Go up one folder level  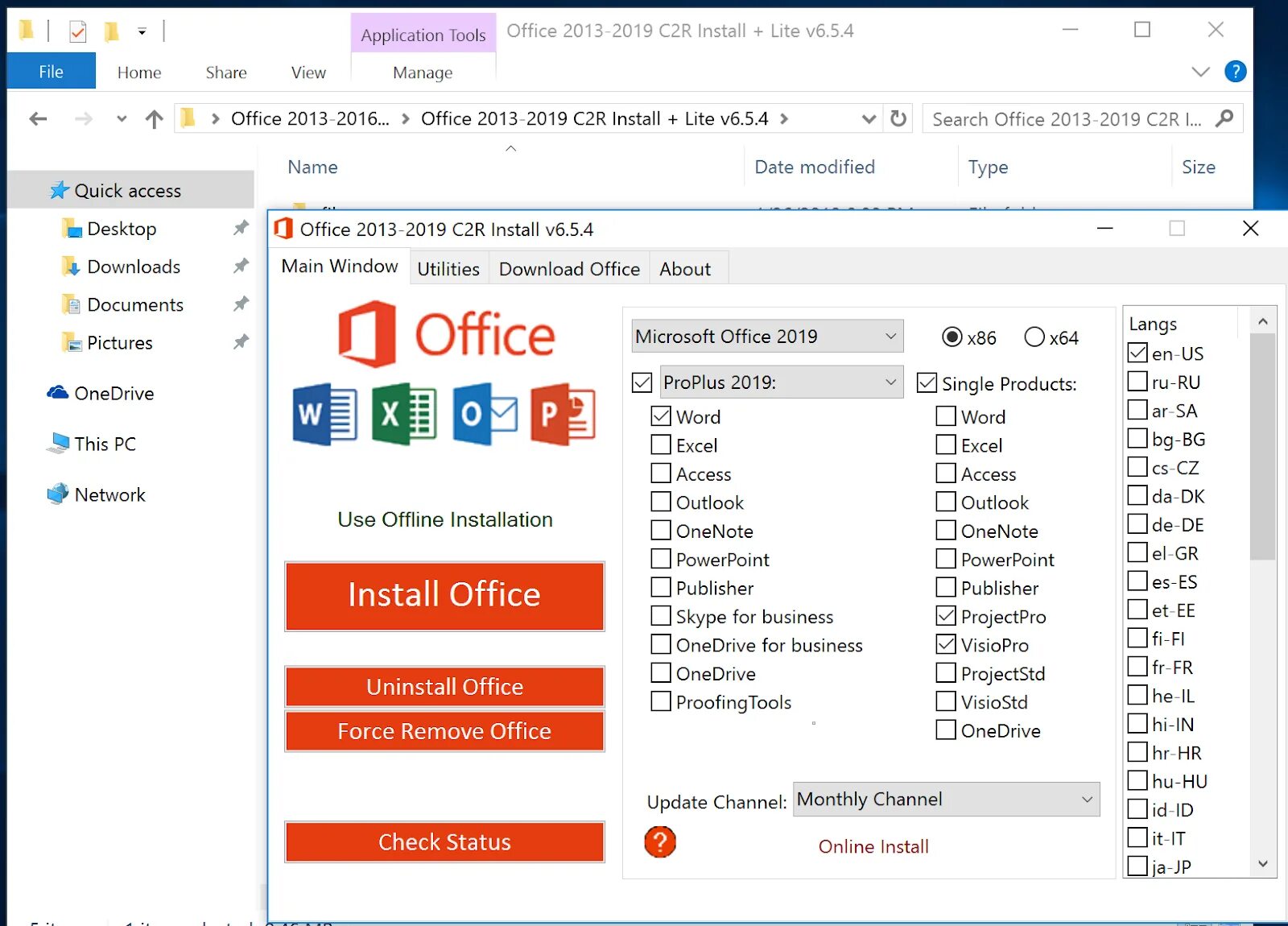pyautogui.click(x=154, y=119)
